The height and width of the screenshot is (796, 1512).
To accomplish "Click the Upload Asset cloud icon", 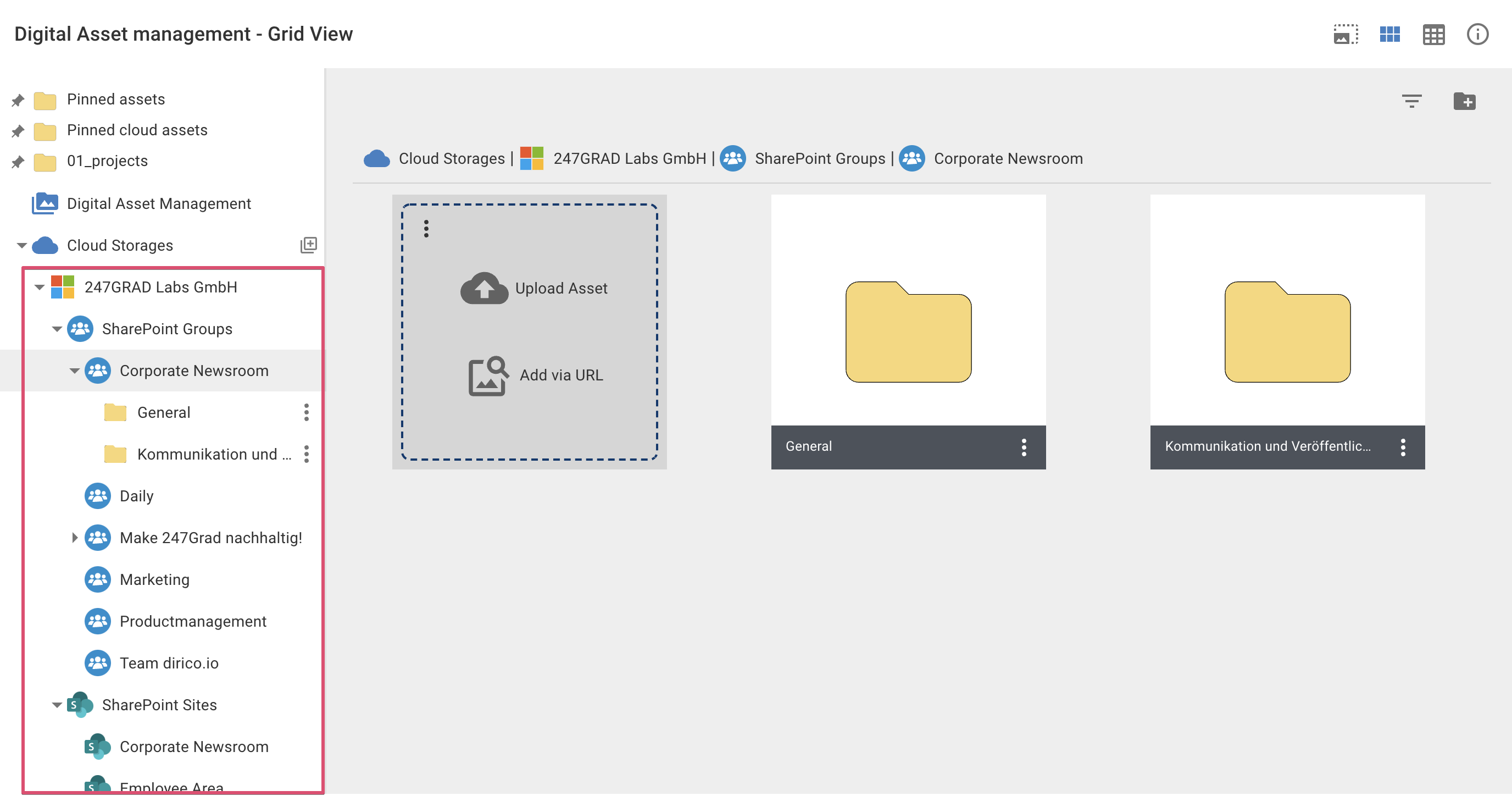I will (483, 288).
